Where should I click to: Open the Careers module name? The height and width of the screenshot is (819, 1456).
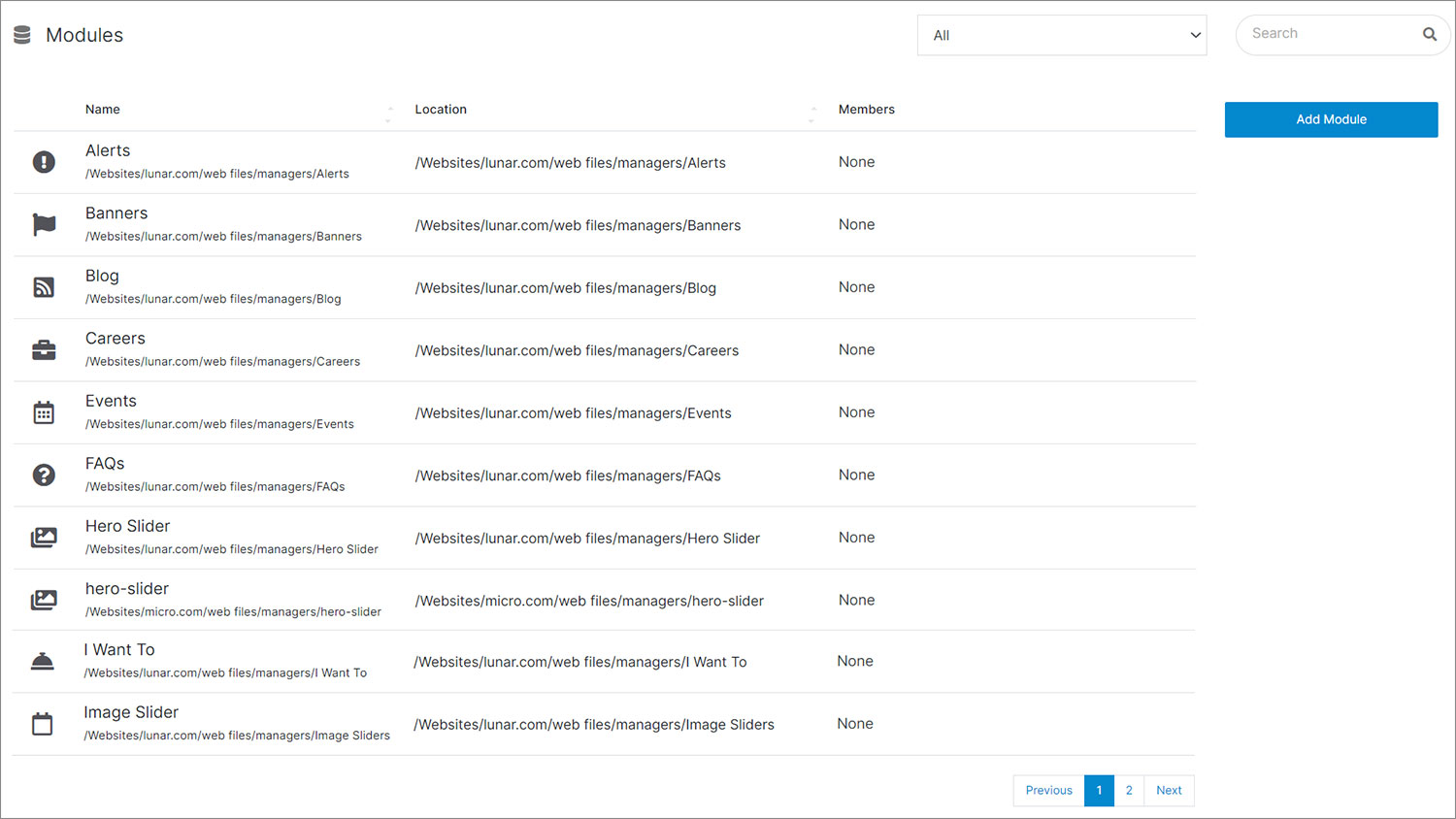116,339
